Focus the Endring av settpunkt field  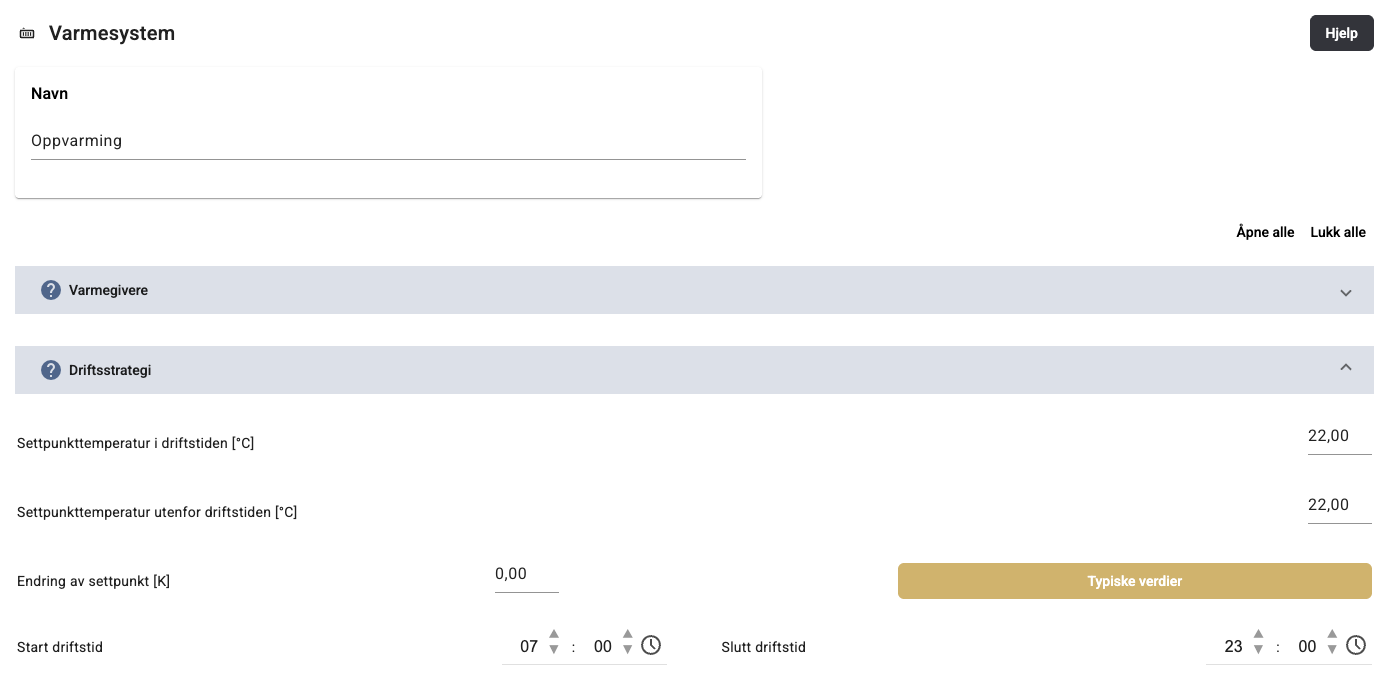pyautogui.click(x=526, y=574)
